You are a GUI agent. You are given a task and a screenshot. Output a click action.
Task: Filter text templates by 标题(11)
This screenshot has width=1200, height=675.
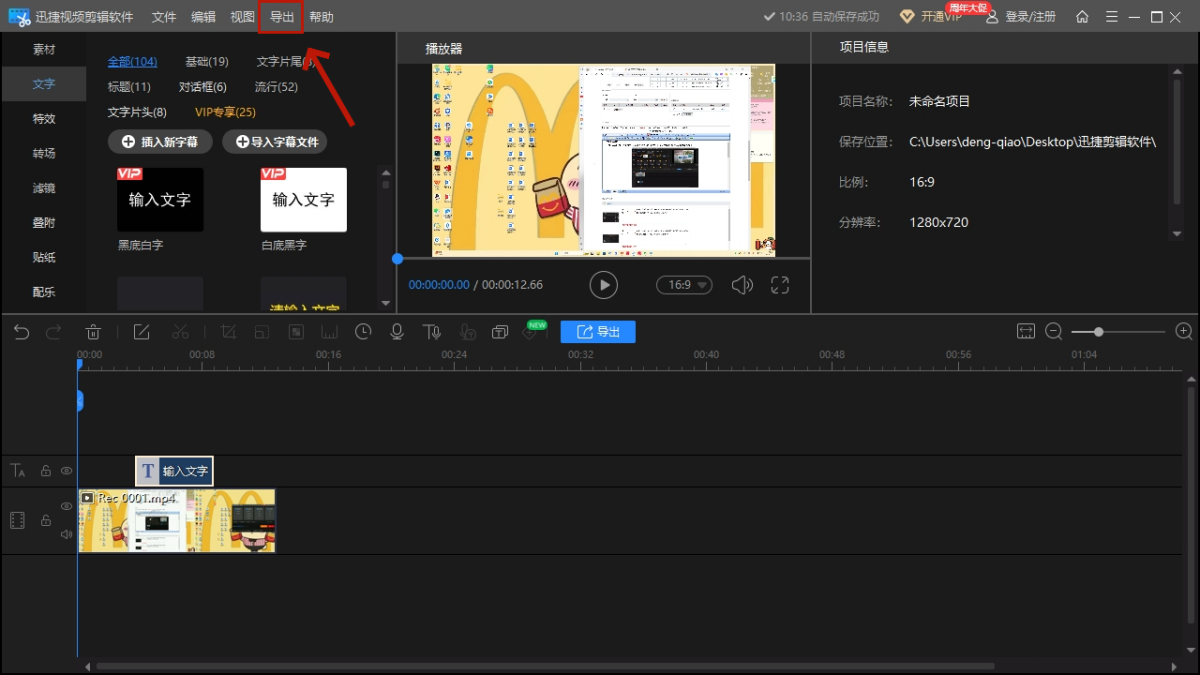[x=129, y=87]
